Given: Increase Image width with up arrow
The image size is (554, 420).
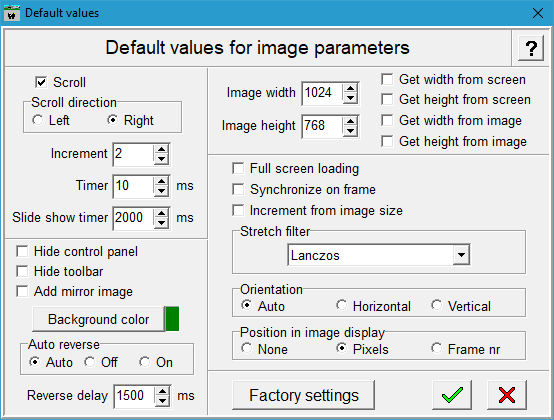Looking at the screenshot, I should [x=350, y=89].
